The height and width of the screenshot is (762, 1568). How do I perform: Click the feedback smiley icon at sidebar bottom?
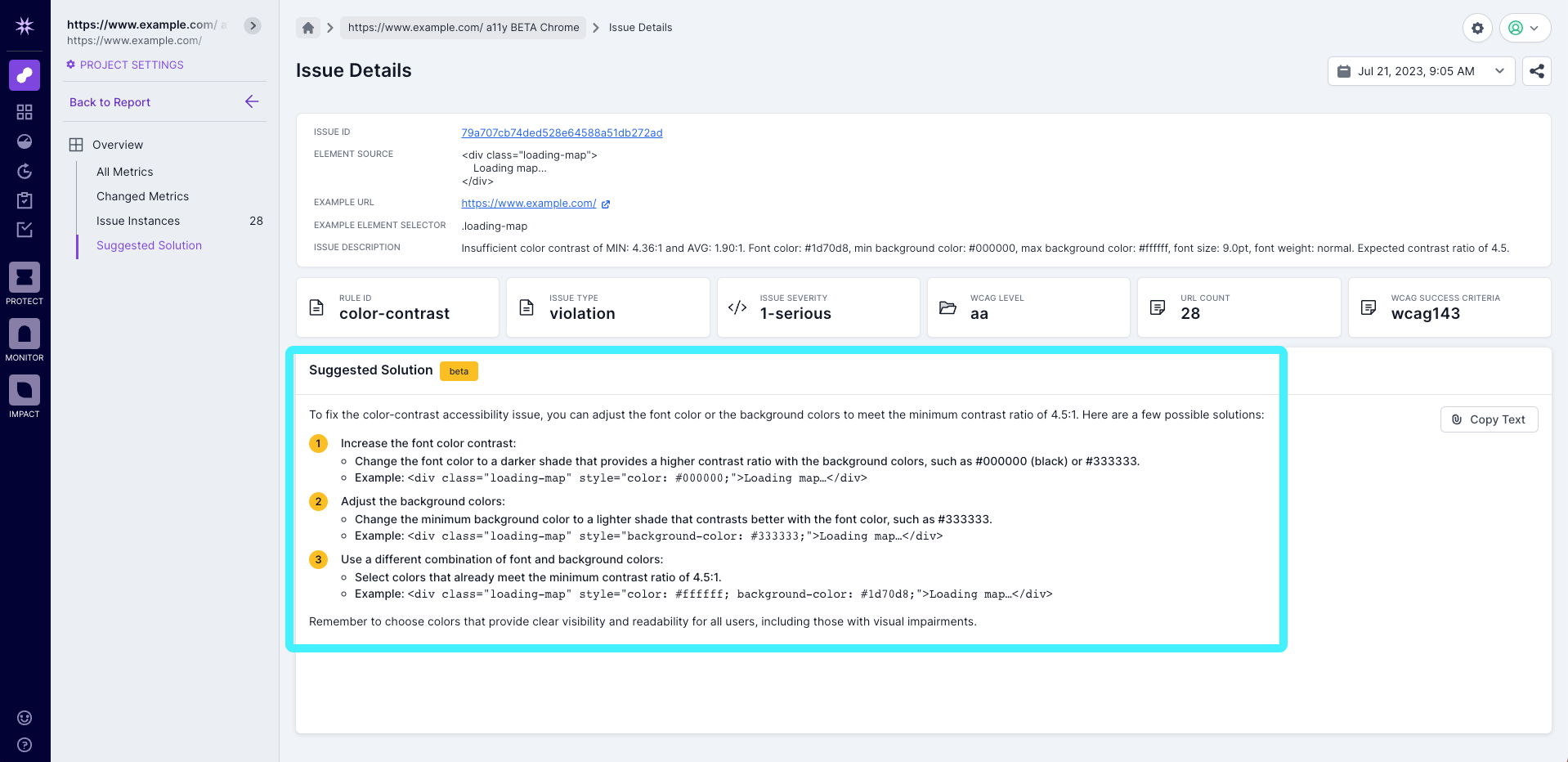coord(25,718)
